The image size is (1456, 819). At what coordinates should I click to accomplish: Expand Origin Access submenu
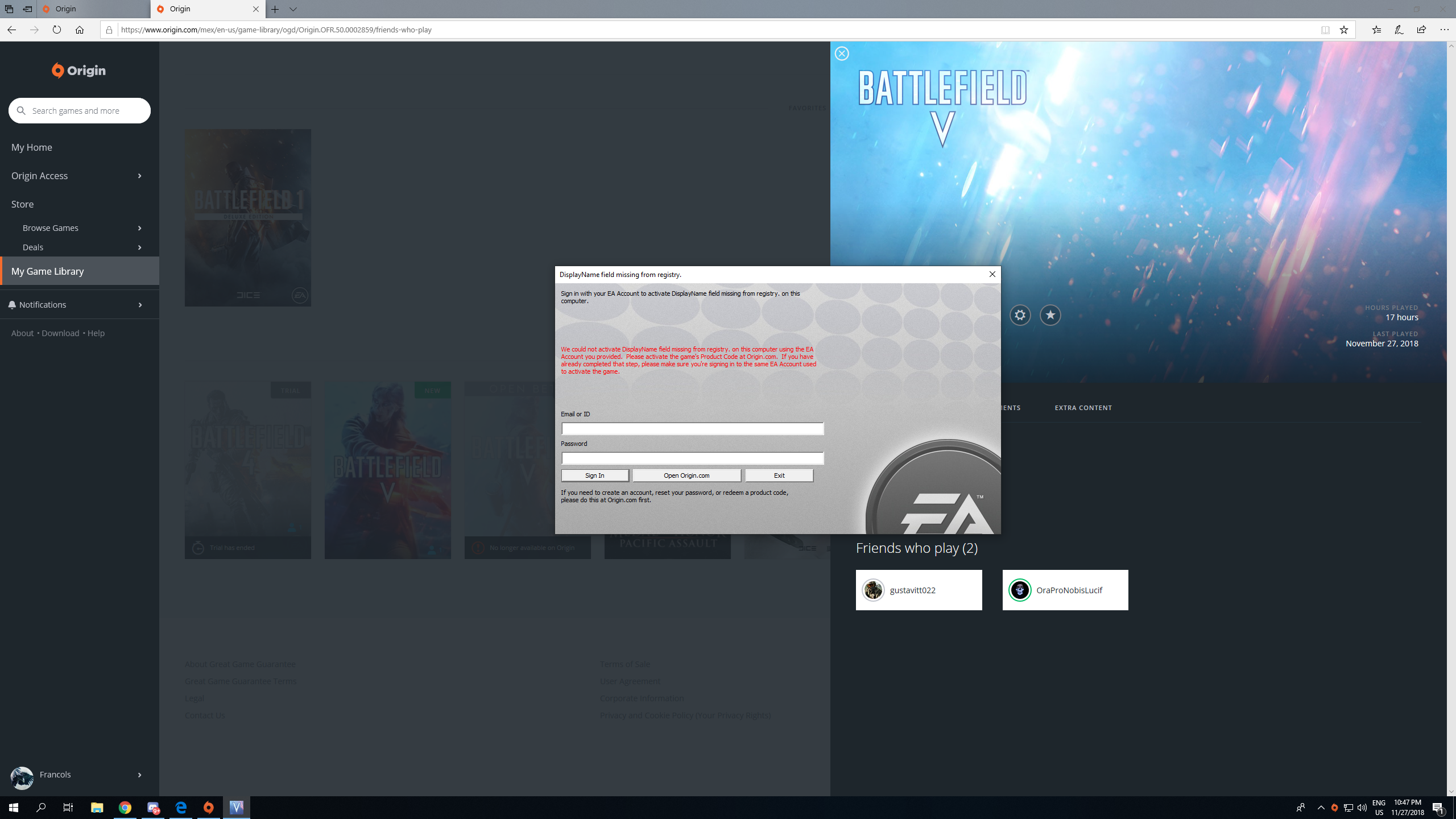(139, 176)
